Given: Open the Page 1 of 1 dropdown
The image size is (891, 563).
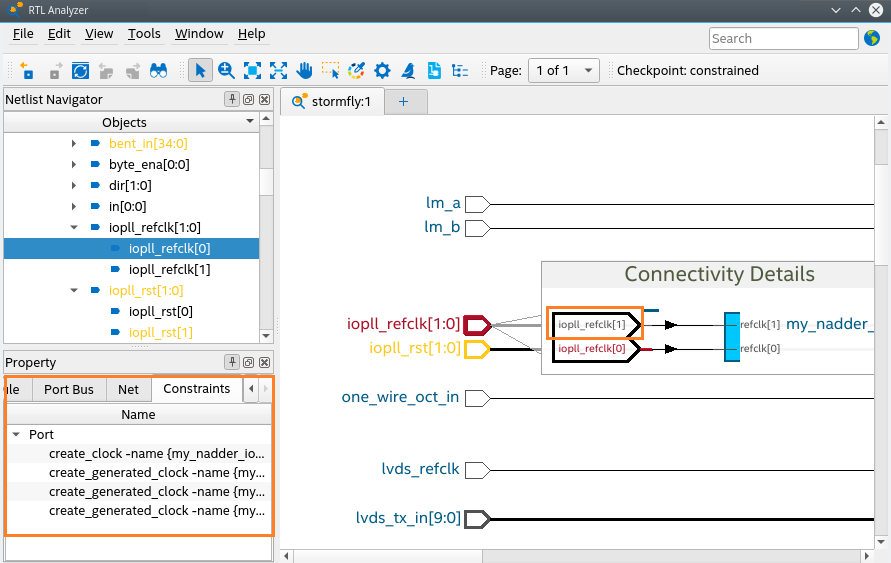Looking at the screenshot, I should pos(563,71).
